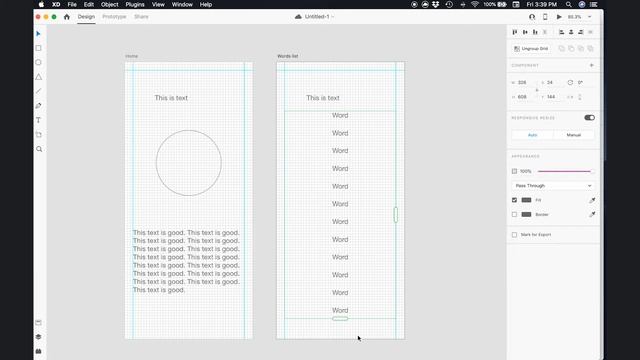640x360 pixels.
Task: Check Mark for Export
Action: (514, 235)
